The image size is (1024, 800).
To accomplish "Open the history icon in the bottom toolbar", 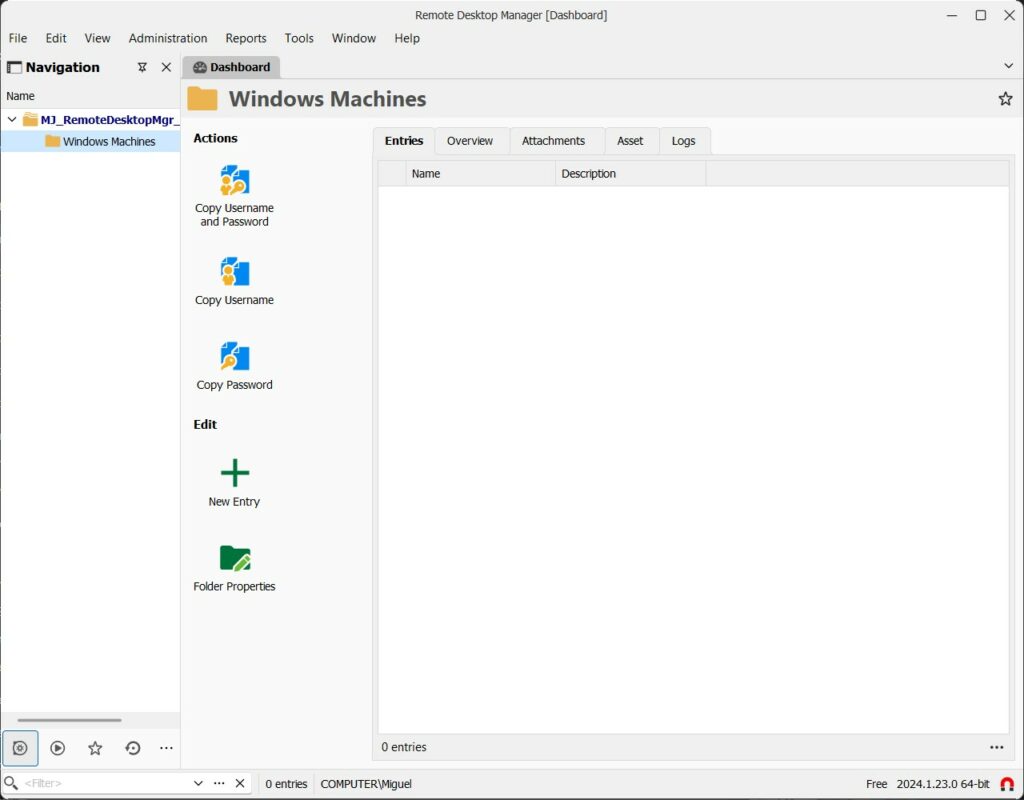I will 131,747.
